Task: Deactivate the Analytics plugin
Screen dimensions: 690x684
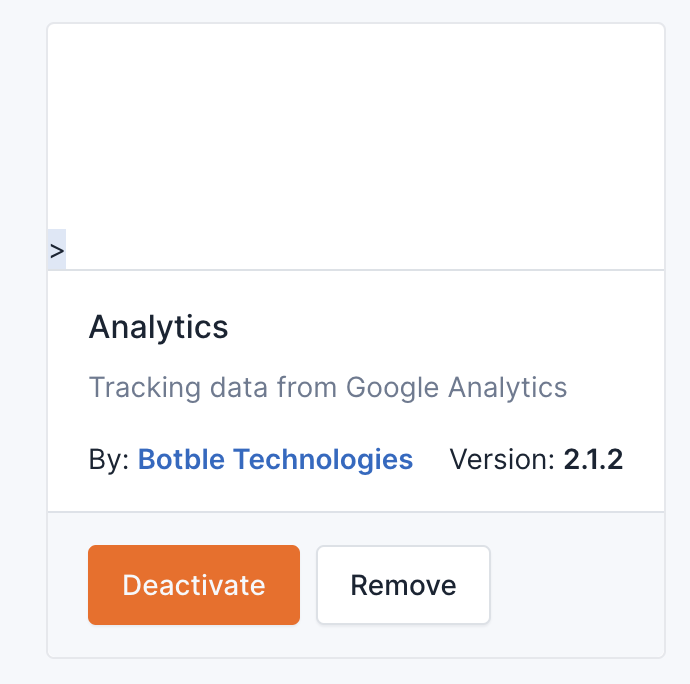Action: click(x=194, y=585)
